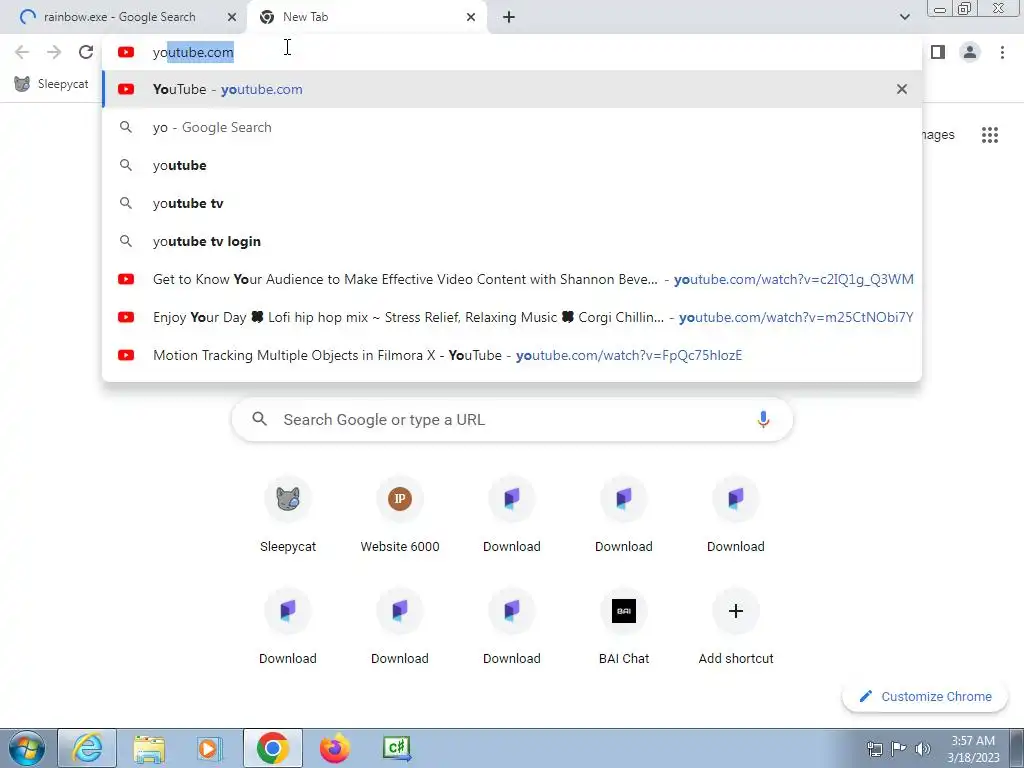
Task: Click inside the address bar text youtube.com
Action: pos(193,52)
